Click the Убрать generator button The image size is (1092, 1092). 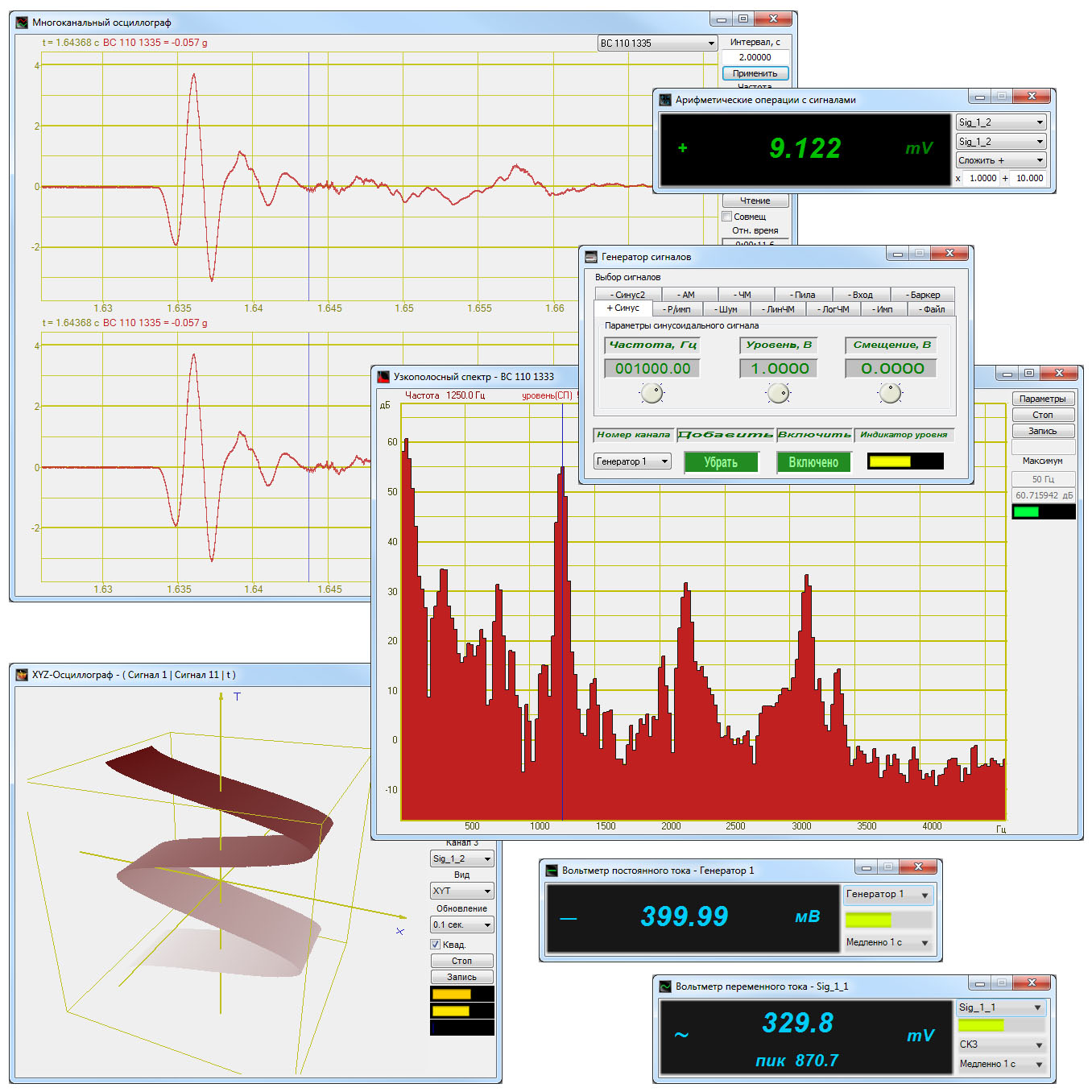click(721, 462)
